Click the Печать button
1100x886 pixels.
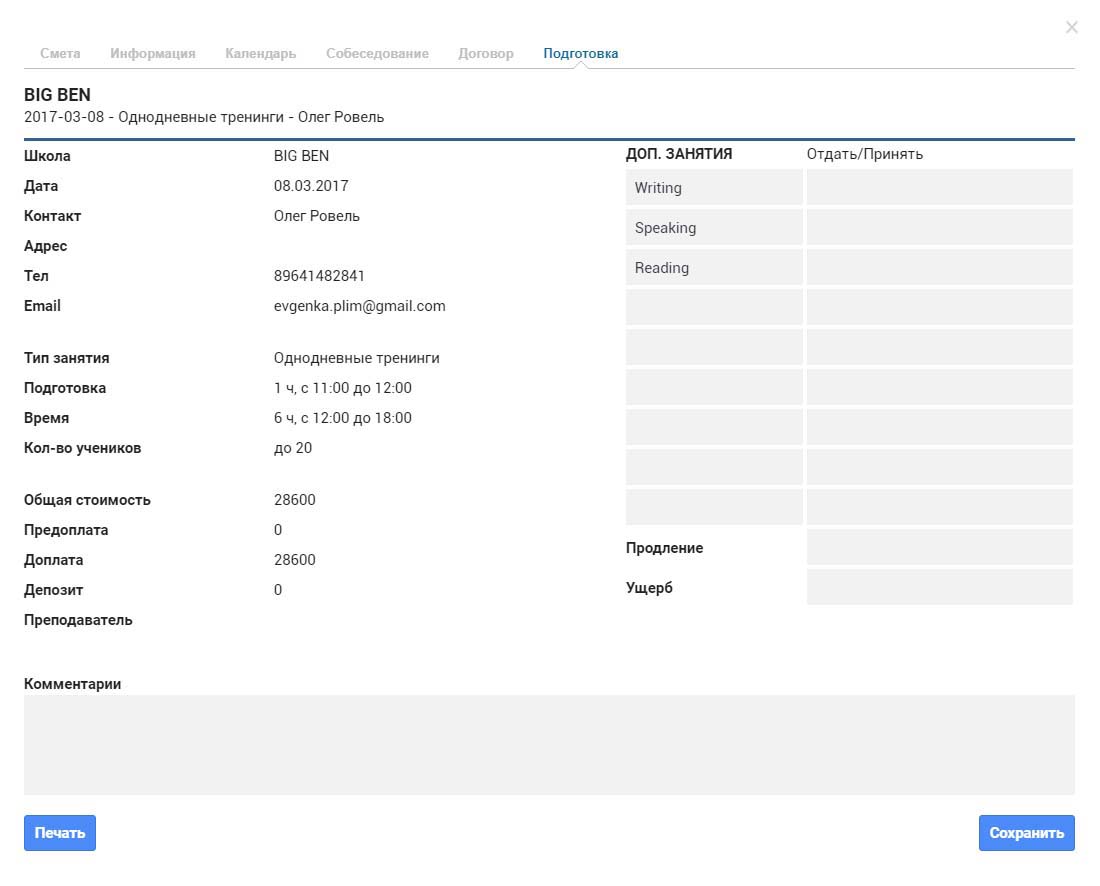60,833
